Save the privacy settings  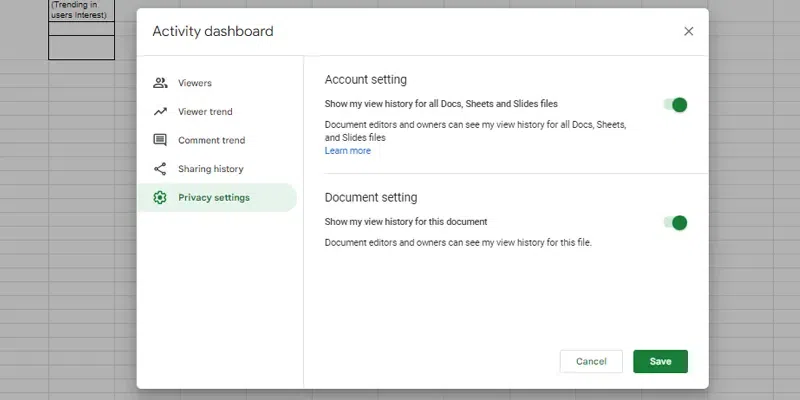pyautogui.click(x=660, y=361)
